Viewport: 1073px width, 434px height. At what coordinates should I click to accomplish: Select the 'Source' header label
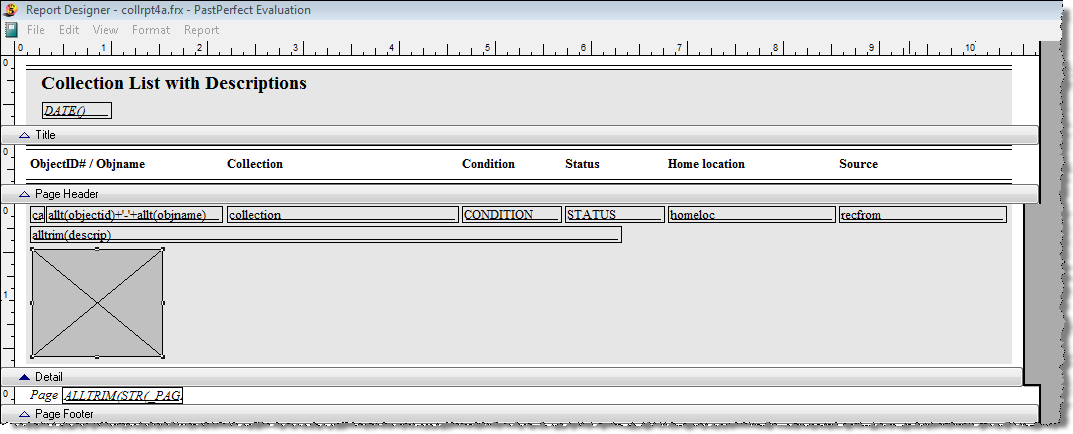tap(858, 164)
